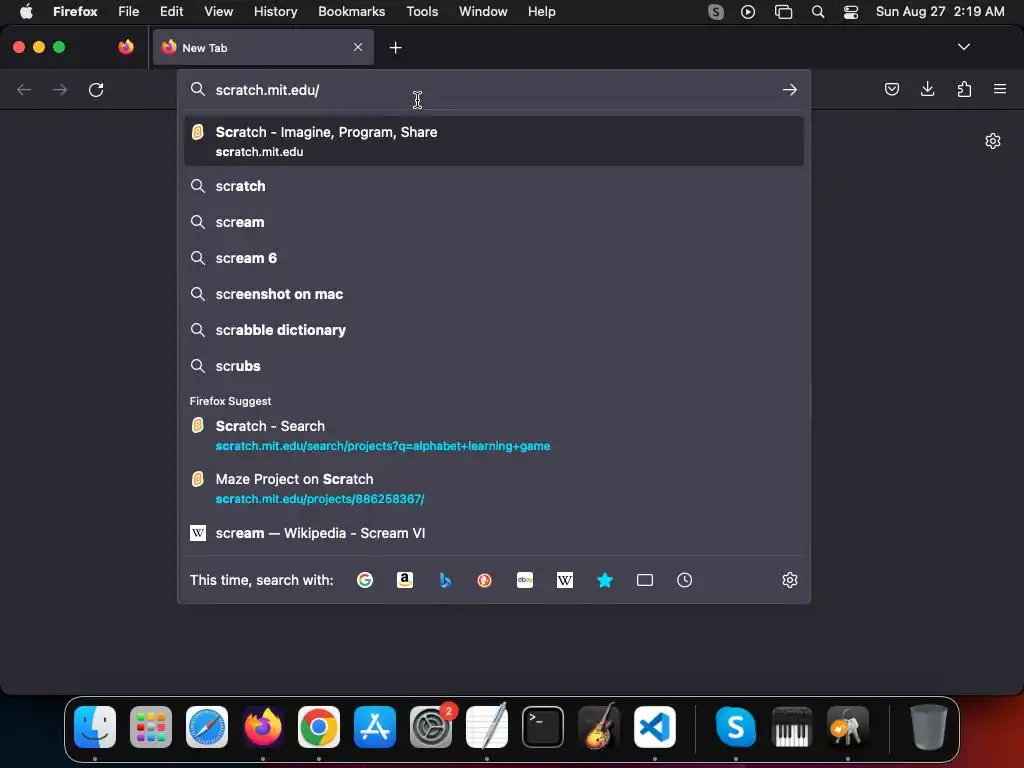Search open tabs using the tabs icon
The height and width of the screenshot is (768, 1024).
pos(645,580)
